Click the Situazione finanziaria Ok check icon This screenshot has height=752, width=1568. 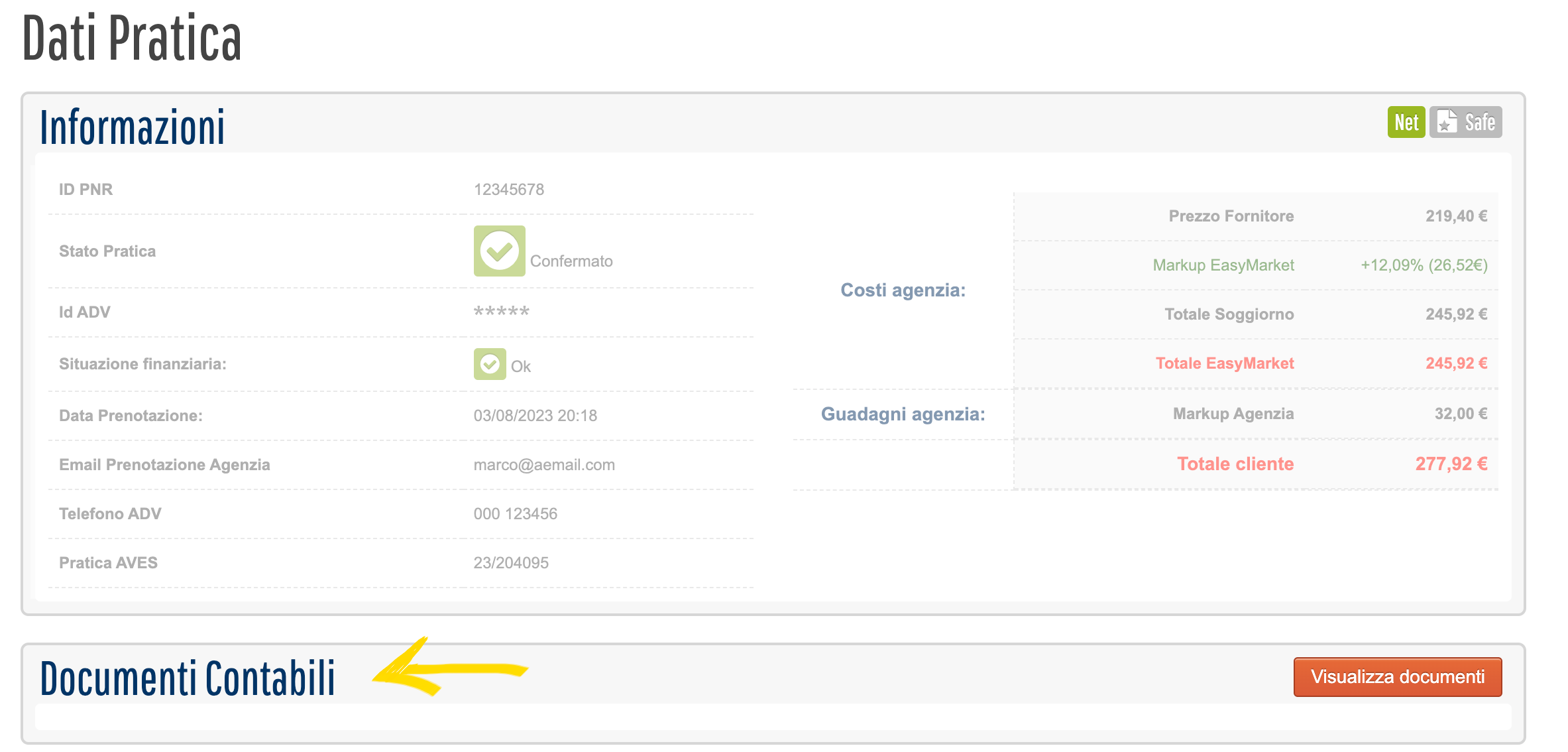click(490, 364)
